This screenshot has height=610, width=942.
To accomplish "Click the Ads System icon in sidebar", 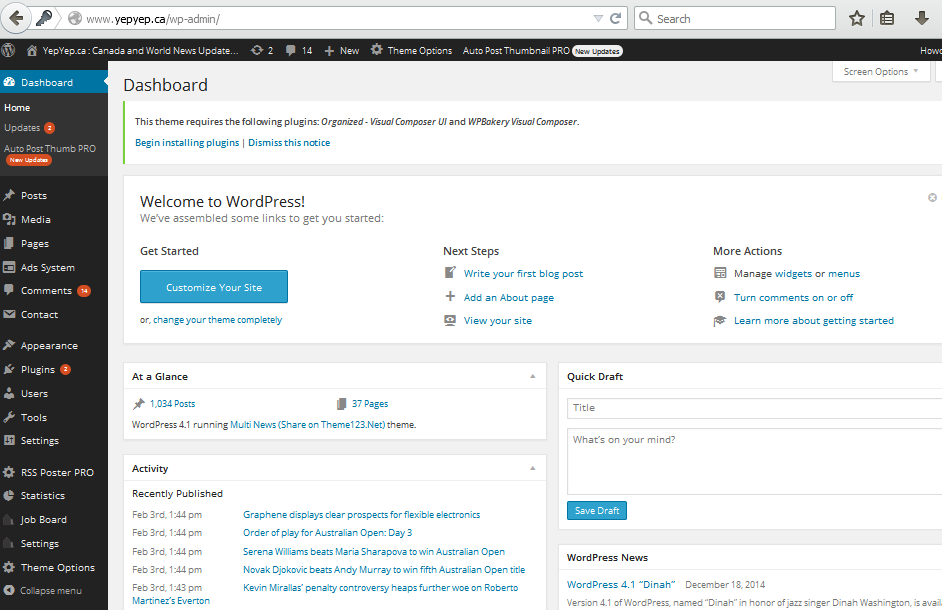I will click(x=9, y=267).
